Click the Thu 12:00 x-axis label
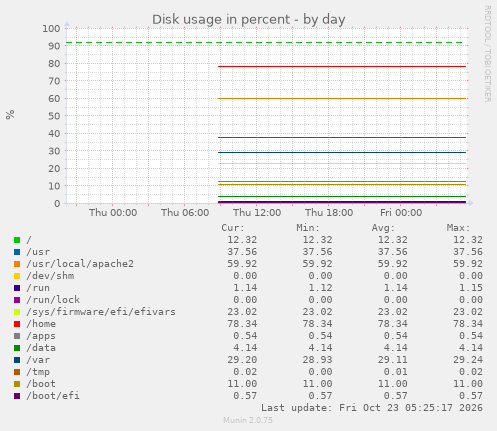The height and width of the screenshot is (431, 497). coord(257,213)
